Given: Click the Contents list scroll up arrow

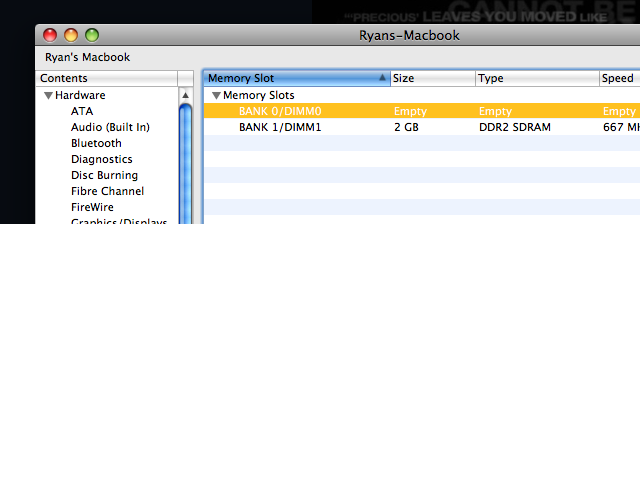Looking at the screenshot, I should [x=185, y=96].
